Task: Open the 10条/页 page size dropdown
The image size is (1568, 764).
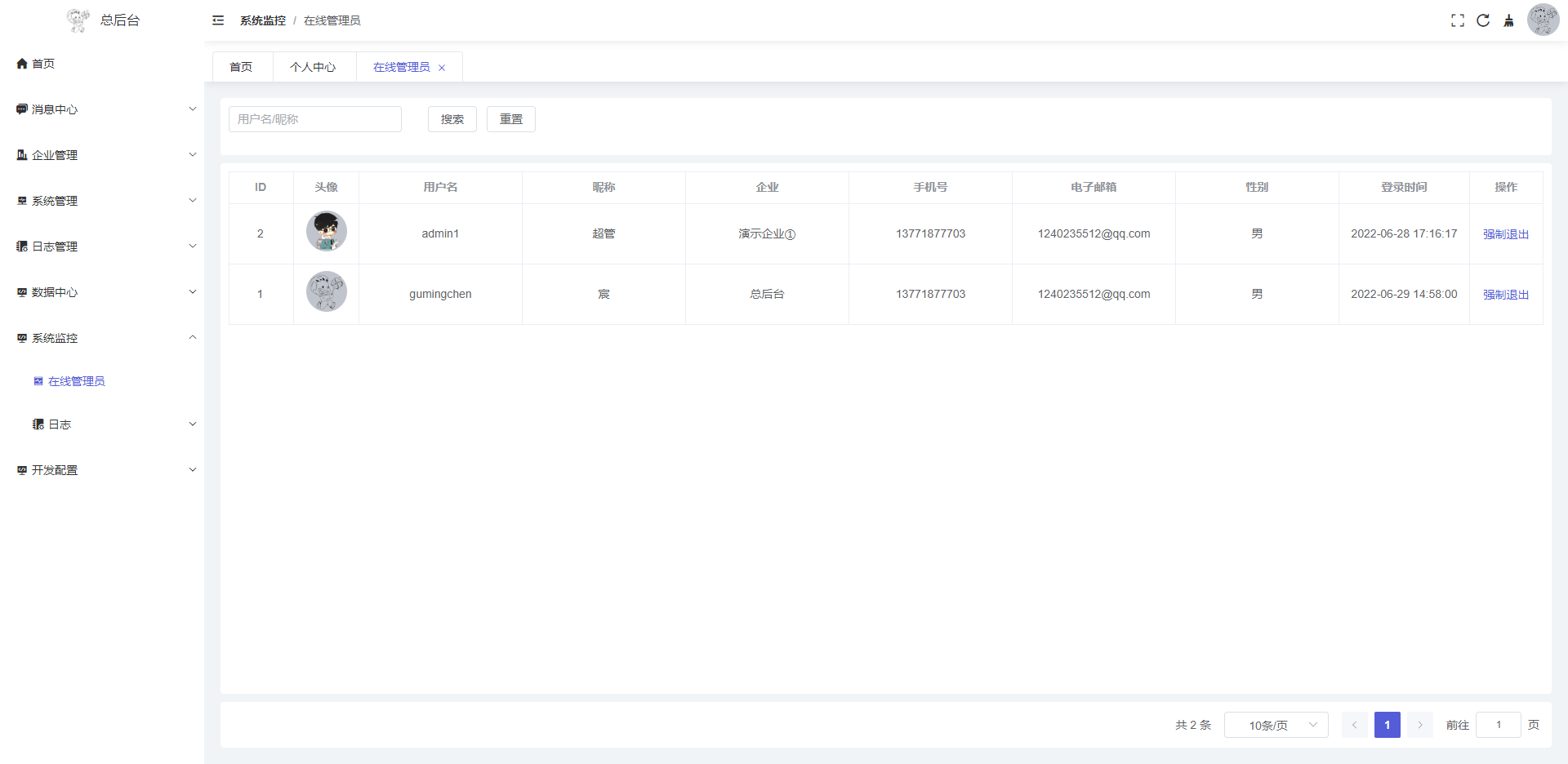Action: coord(1276,725)
